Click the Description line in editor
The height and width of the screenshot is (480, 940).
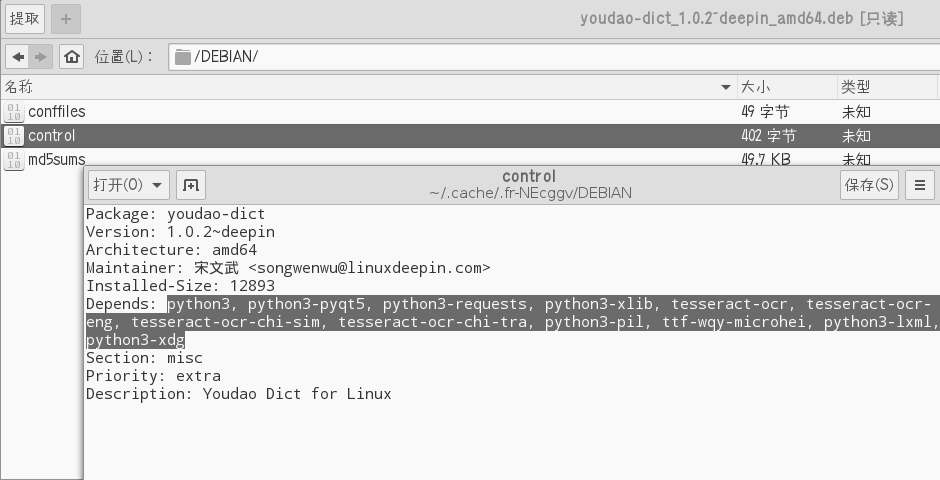tap(239, 394)
